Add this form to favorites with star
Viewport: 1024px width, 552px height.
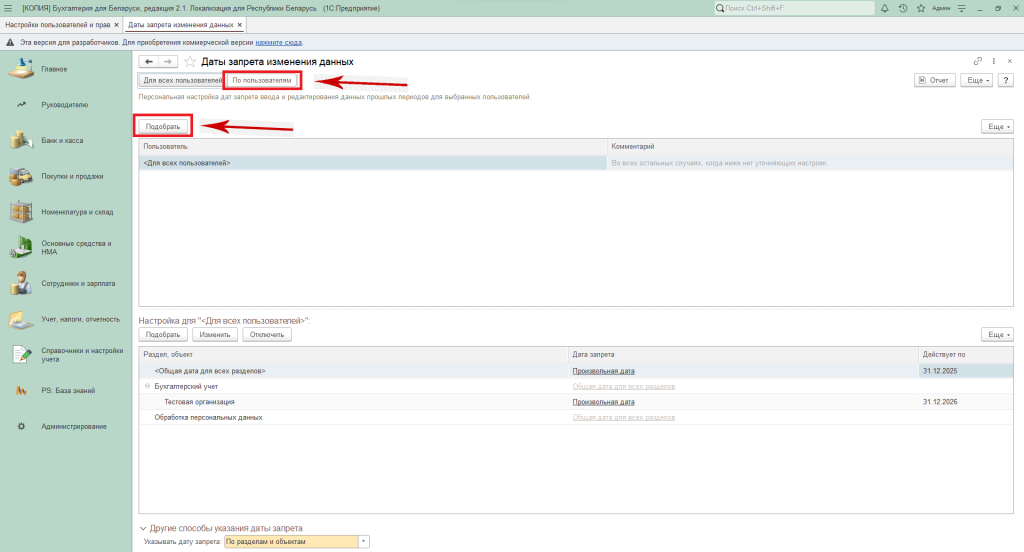tap(190, 61)
